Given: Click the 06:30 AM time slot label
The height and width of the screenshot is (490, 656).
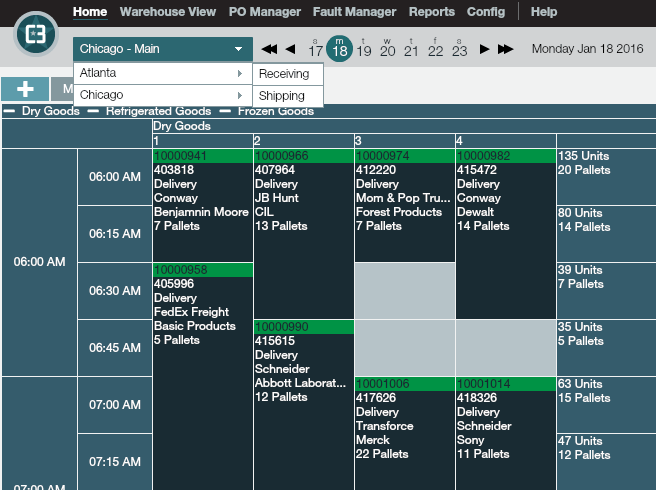Looking at the screenshot, I should click(x=115, y=290).
